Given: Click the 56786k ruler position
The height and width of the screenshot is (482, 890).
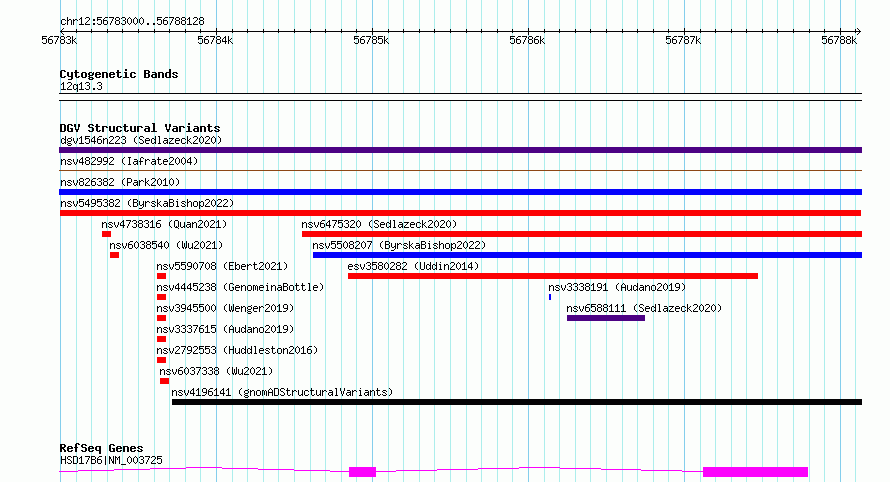Looking at the screenshot, I should [527, 41].
